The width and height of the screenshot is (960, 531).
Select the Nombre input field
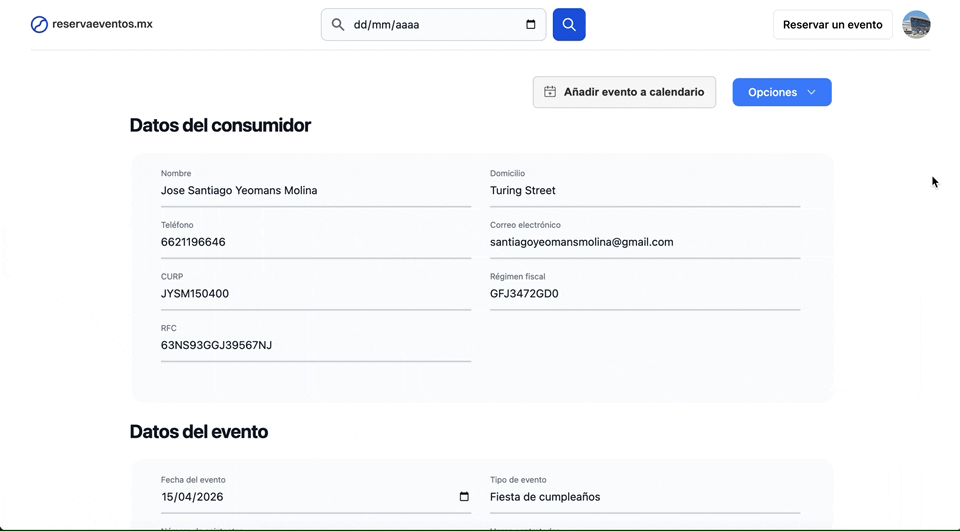pos(315,190)
